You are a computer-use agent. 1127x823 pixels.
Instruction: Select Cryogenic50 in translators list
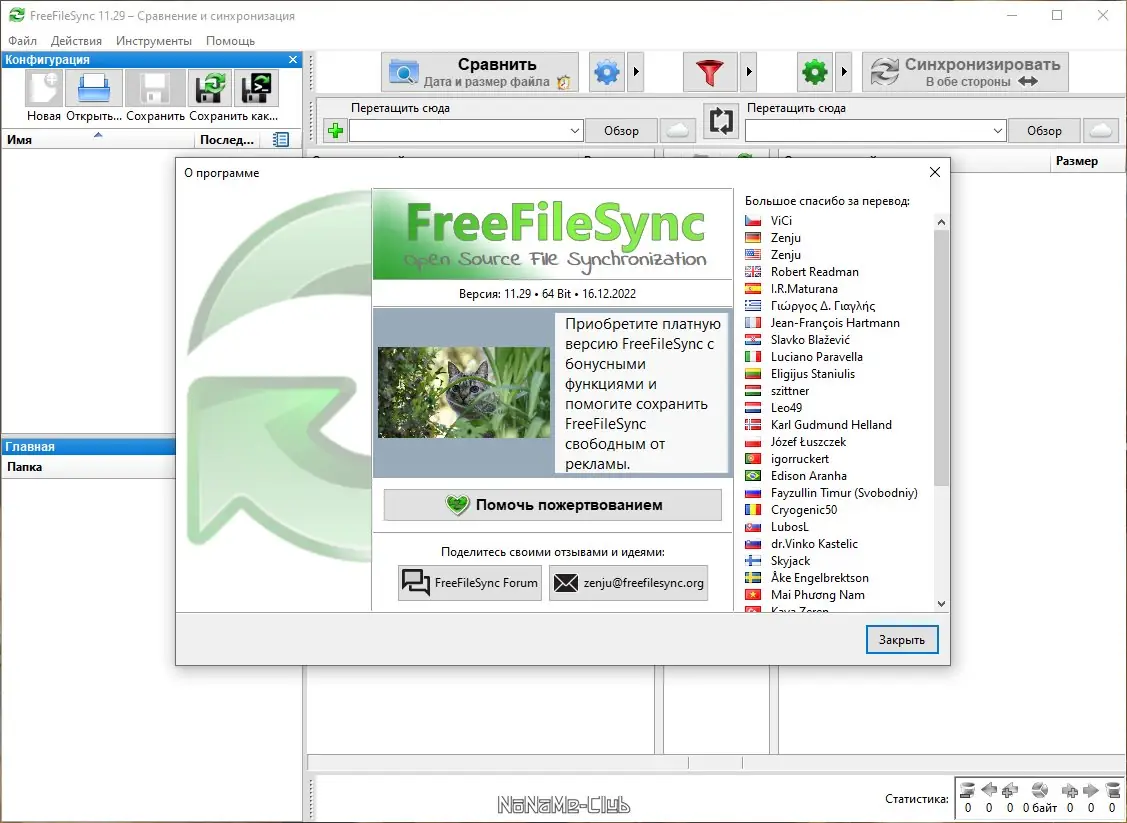[804, 510]
